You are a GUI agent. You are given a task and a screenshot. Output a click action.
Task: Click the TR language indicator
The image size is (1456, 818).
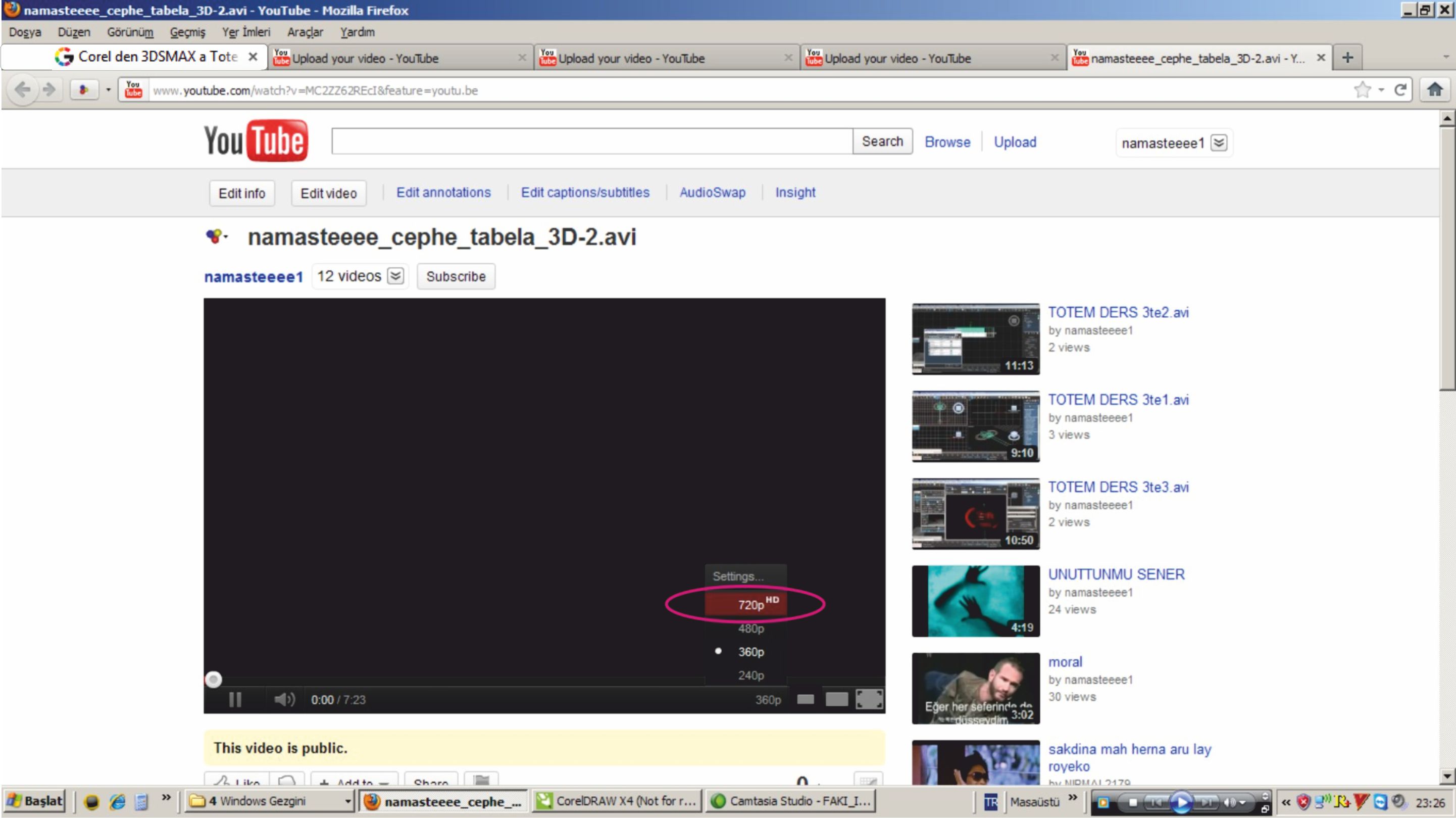991,802
